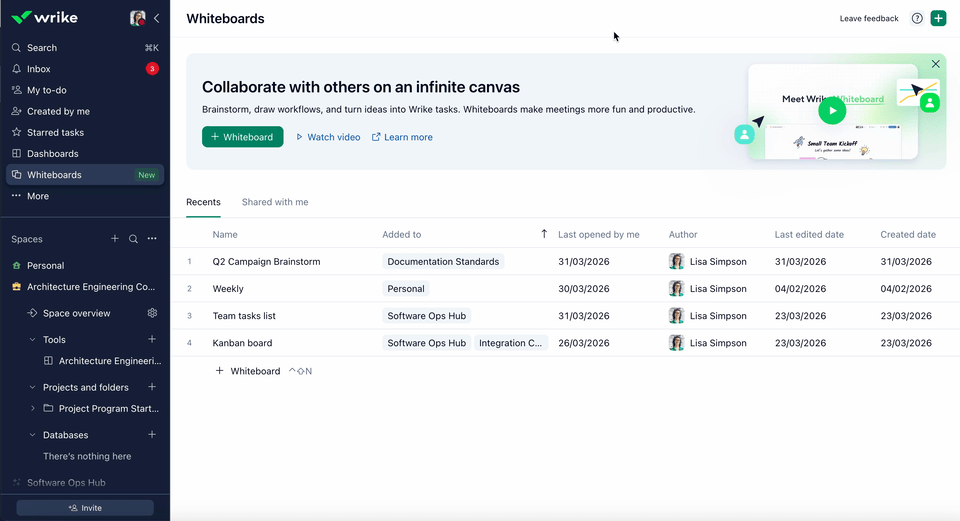
Task: Search spaces using the magnifier icon
Action: coord(133,239)
